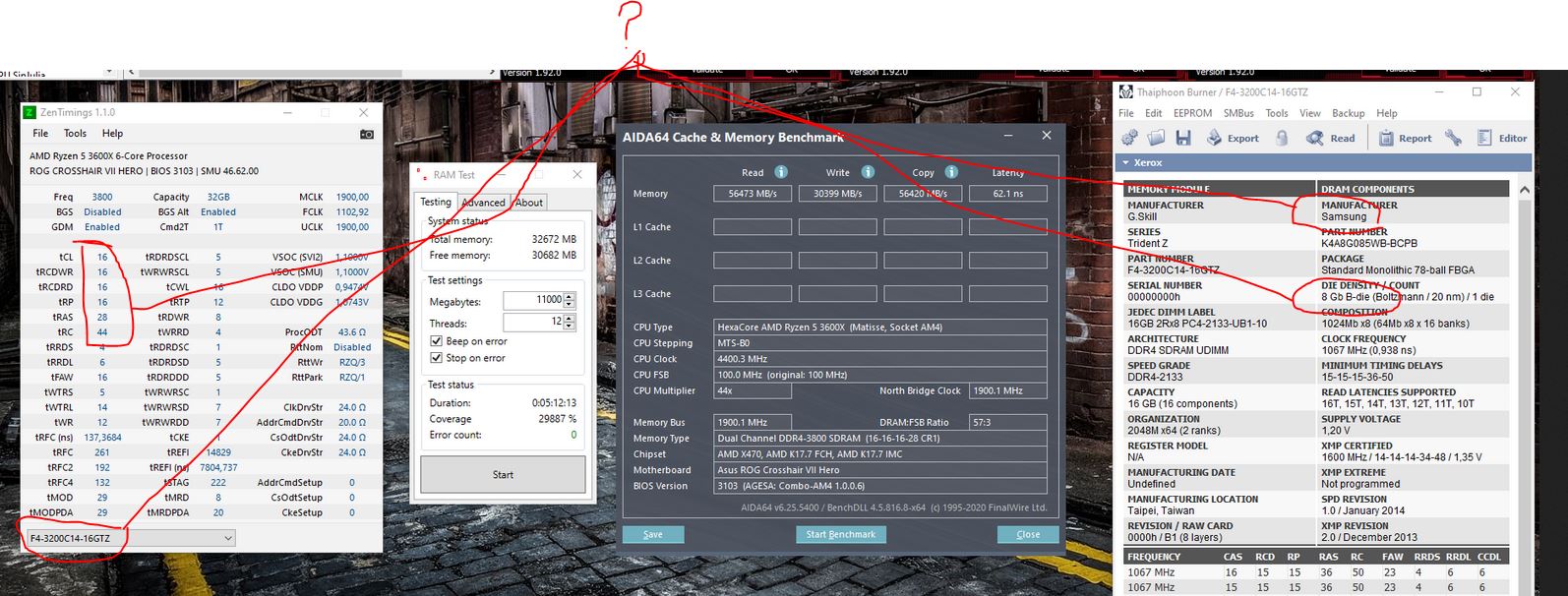Open Thaiphoon Burner Edit menu
This screenshot has width=1568, height=596.
click(x=1154, y=113)
